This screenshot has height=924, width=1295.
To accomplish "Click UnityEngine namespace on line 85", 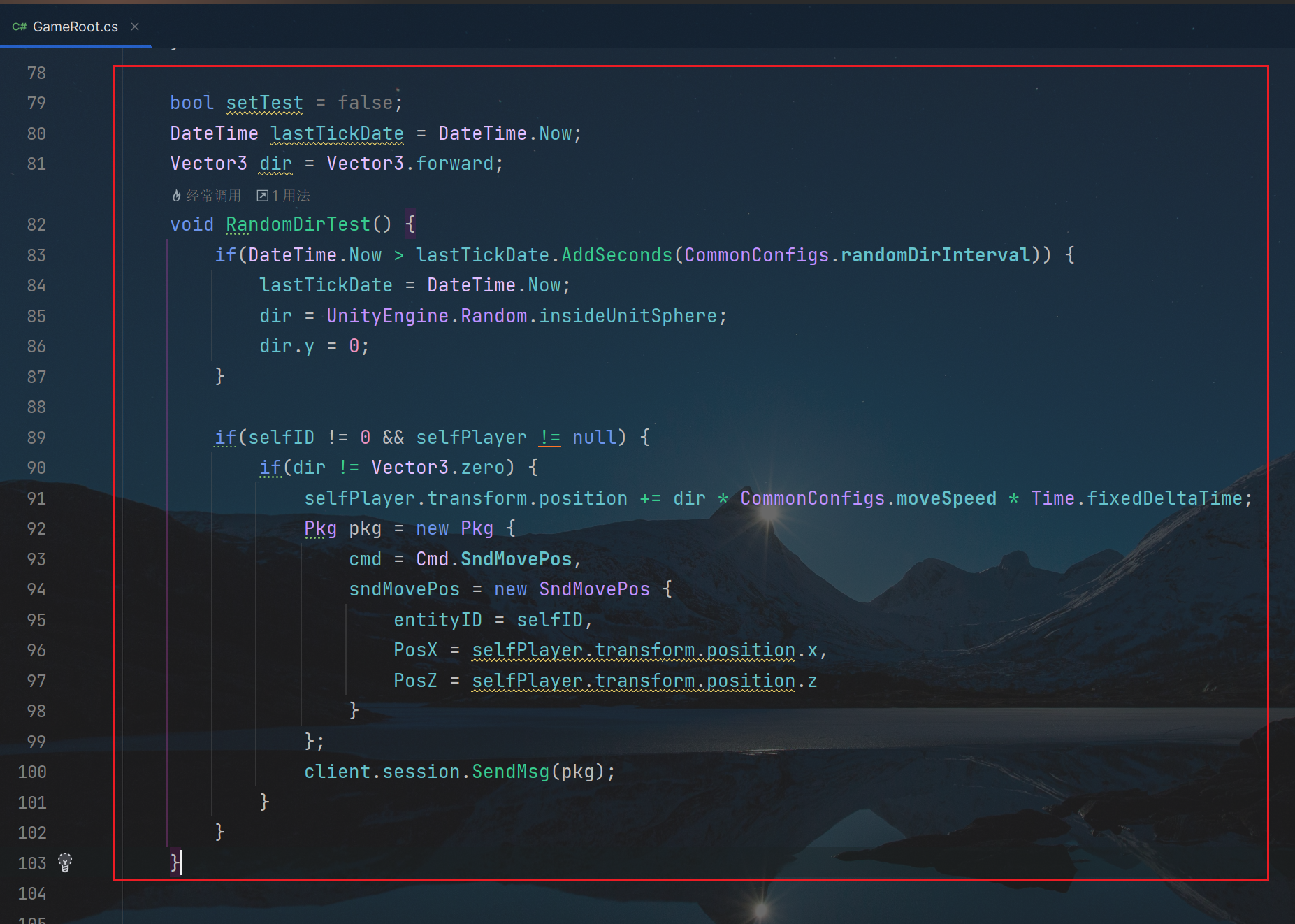I will click(387, 316).
